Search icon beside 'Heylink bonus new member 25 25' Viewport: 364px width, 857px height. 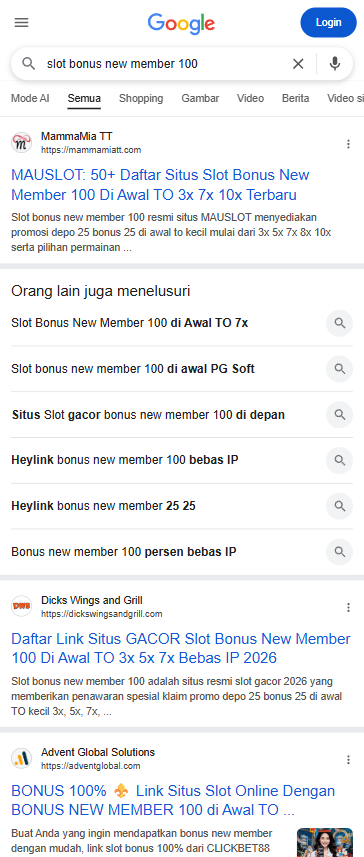pos(339,506)
